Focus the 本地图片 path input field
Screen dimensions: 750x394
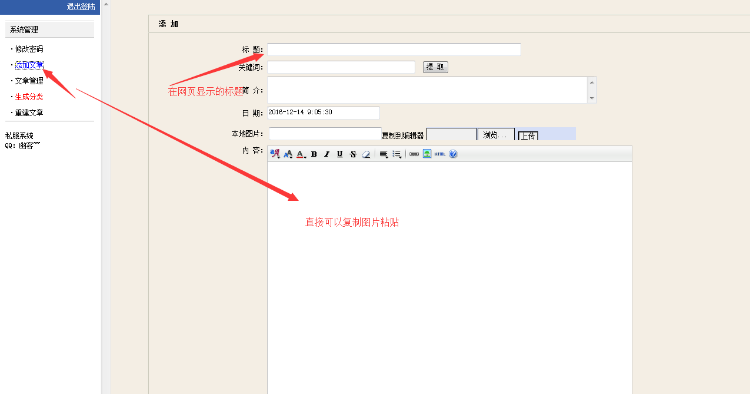pyautogui.click(x=325, y=133)
